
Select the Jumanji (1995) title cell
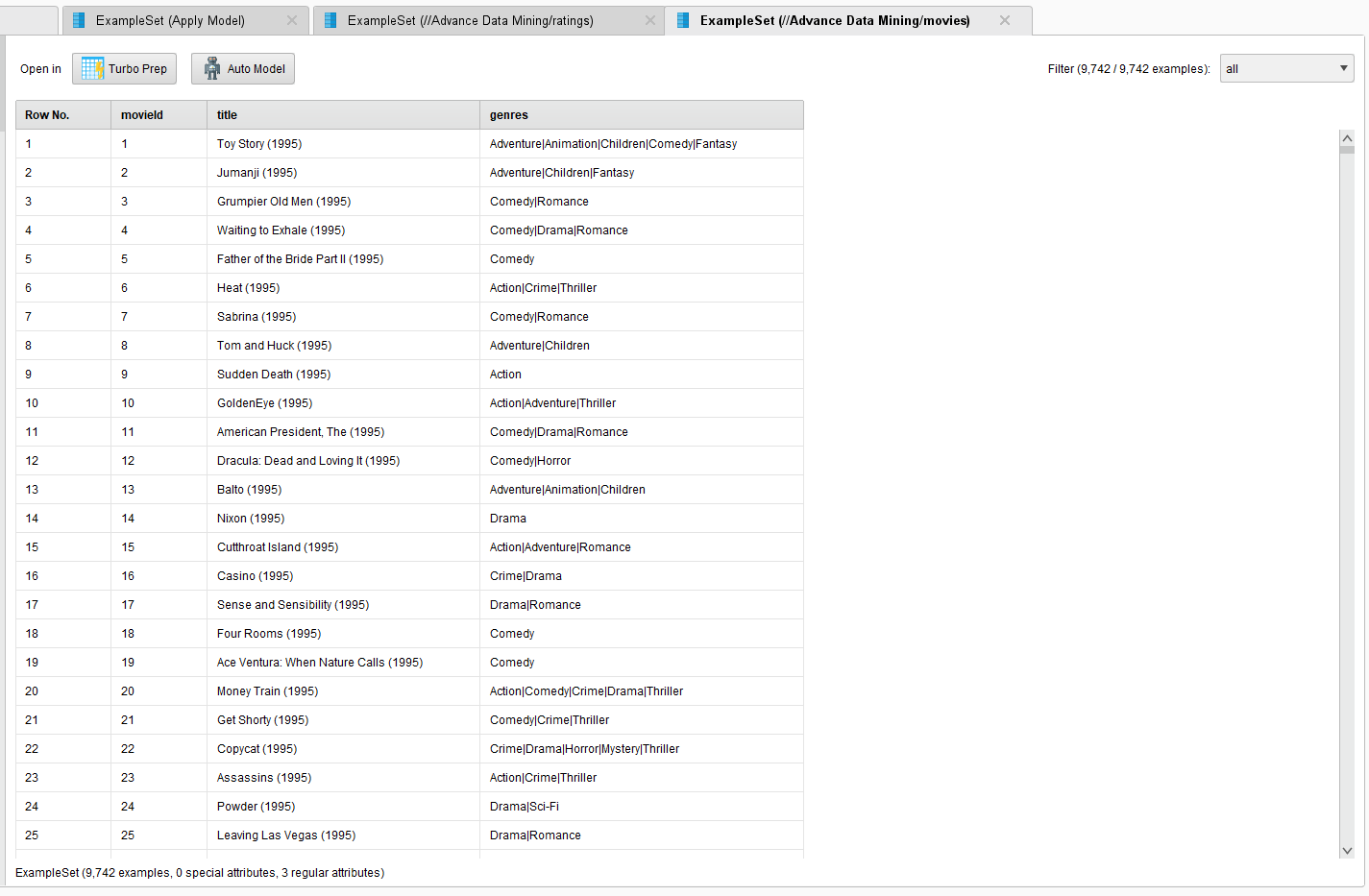pos(343,173)
